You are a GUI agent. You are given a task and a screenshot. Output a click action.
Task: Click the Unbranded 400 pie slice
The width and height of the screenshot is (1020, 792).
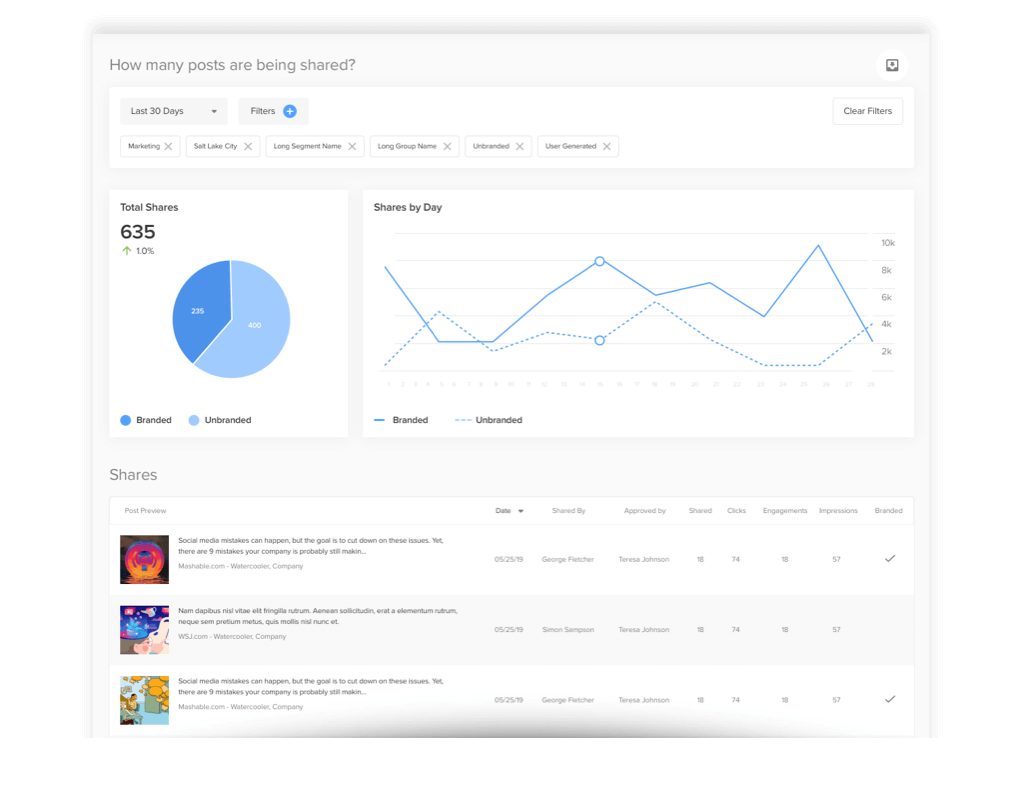[x=254, y=325]
